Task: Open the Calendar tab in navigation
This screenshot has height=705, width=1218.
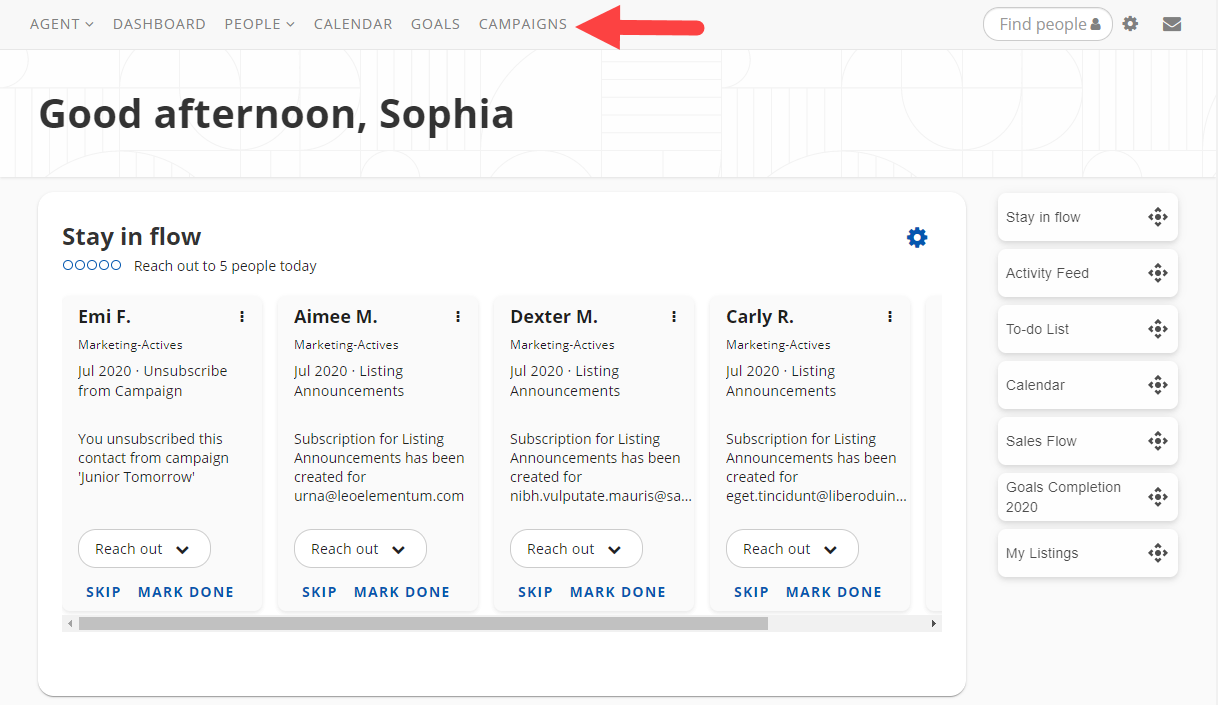Action: [x=353, y=24]
